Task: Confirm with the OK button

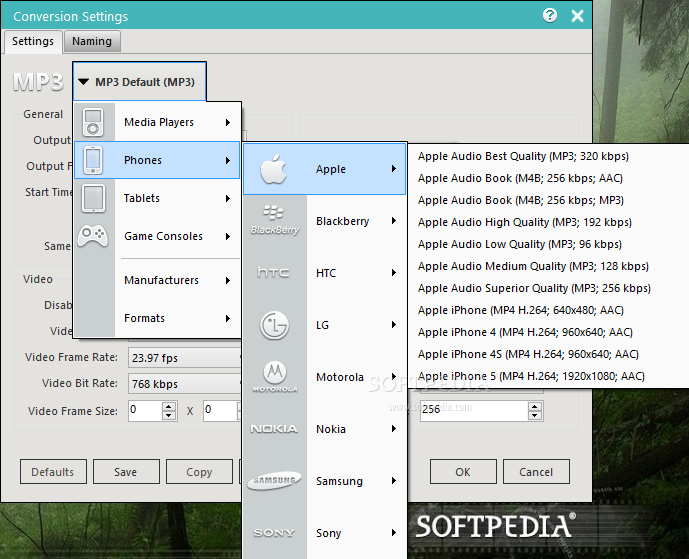Action: (463, 472)
